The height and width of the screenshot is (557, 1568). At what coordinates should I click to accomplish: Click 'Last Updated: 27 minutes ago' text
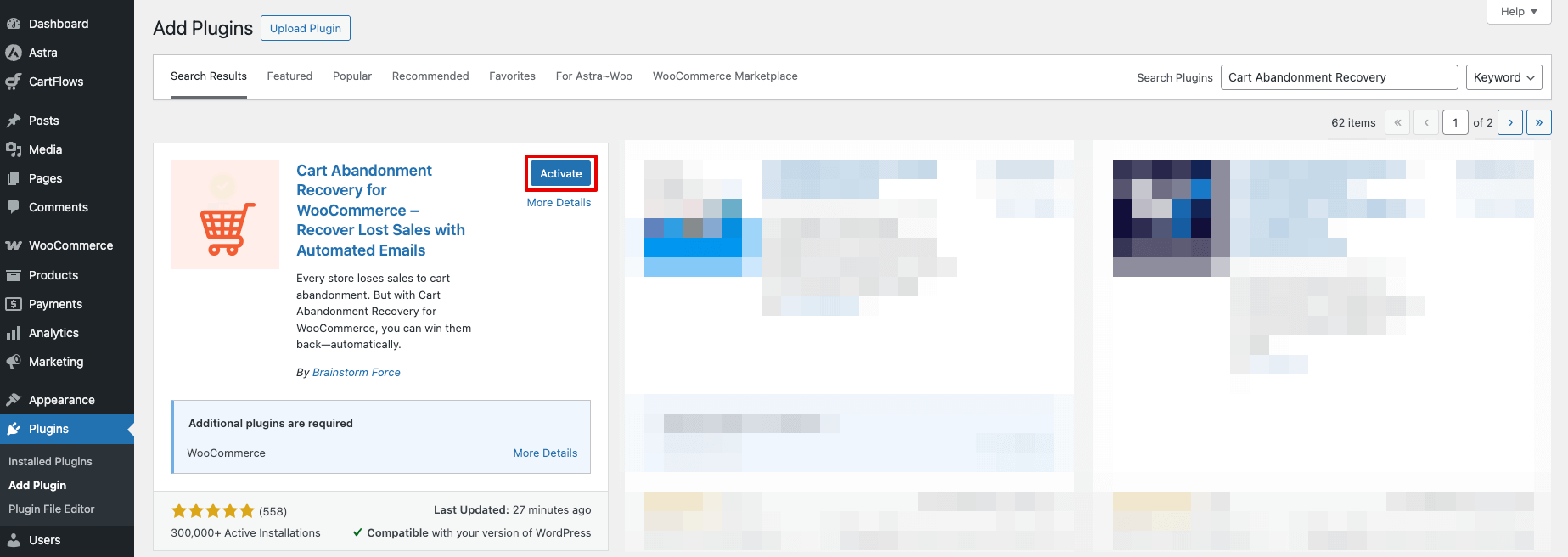[513, 510]
